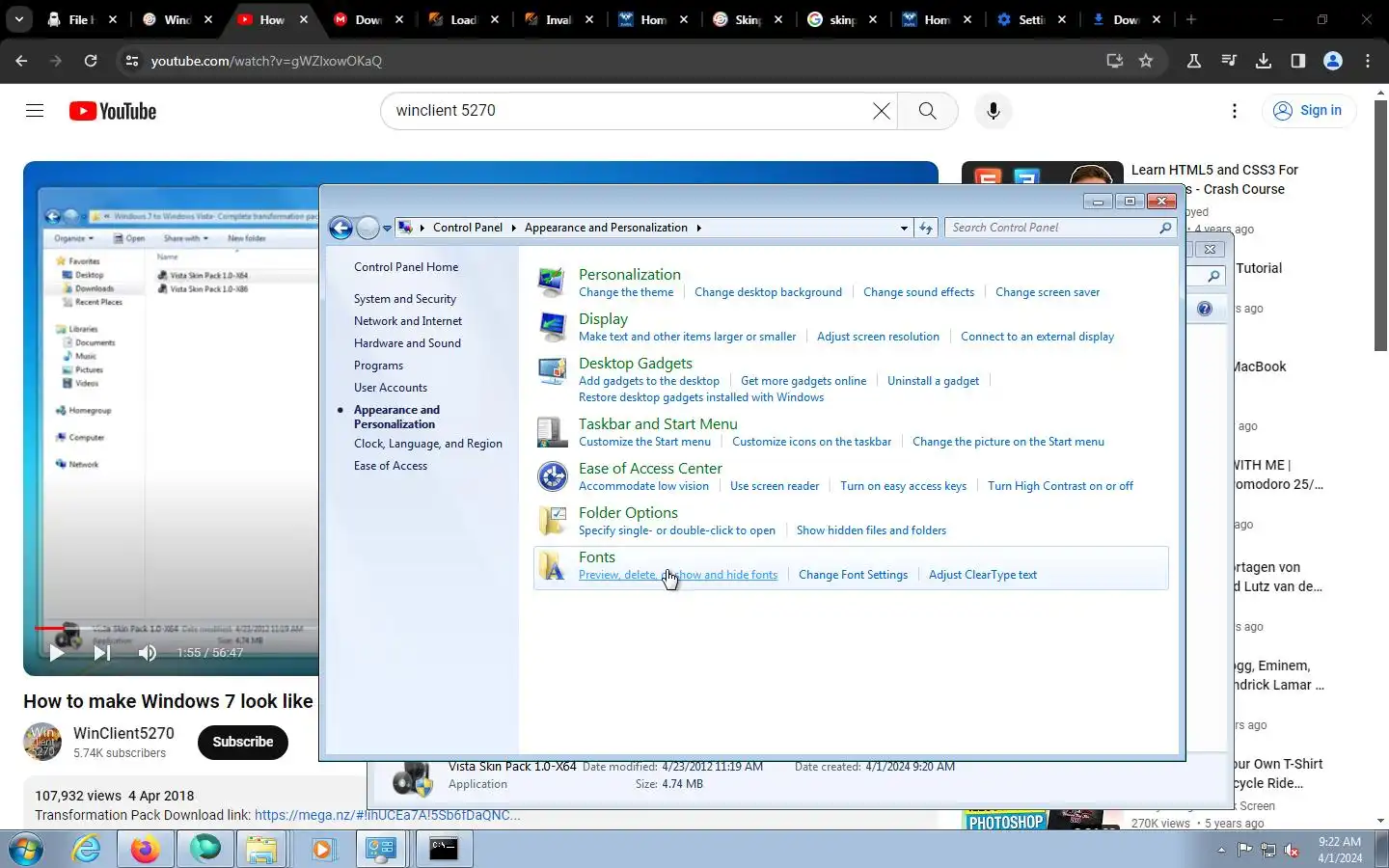
Task: Bookmark this page with the star icon
Action: click(1146, 61)
